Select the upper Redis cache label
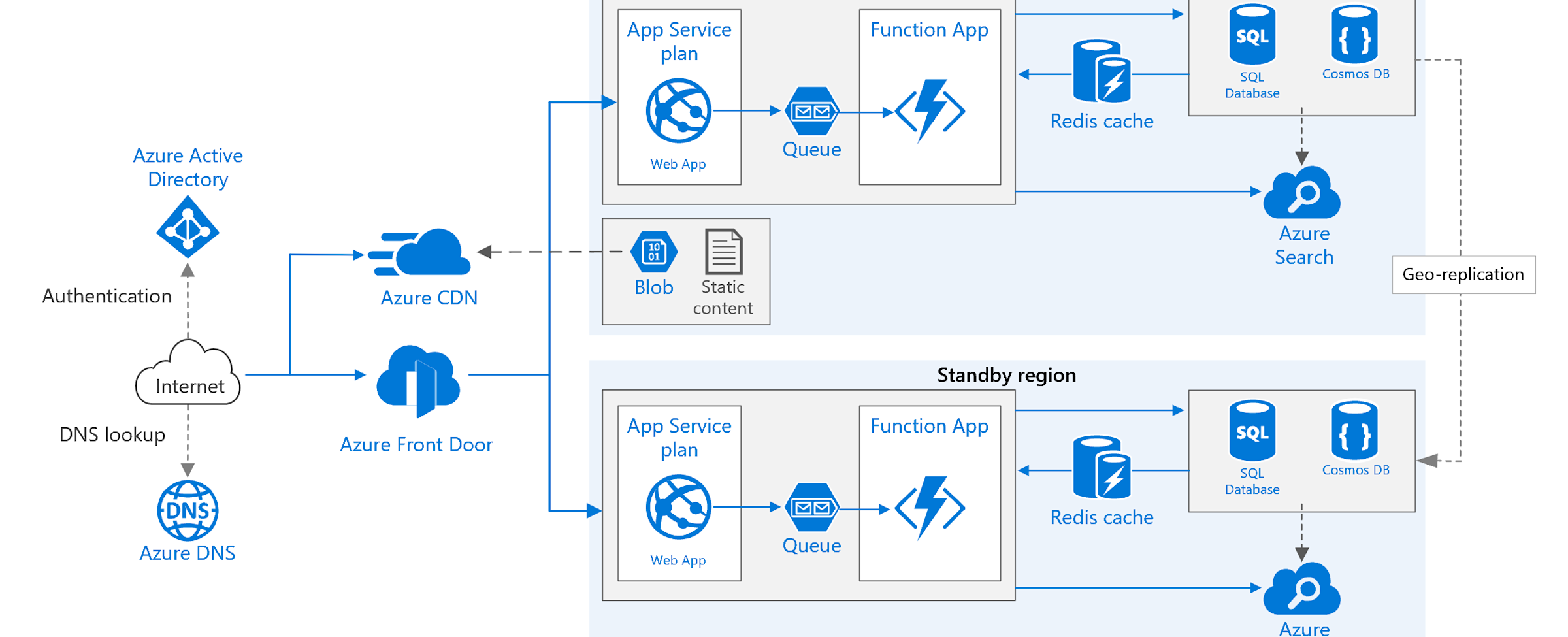This screenshot has width=1568, height=637. pyautogui.click(x=1102, y=121)
